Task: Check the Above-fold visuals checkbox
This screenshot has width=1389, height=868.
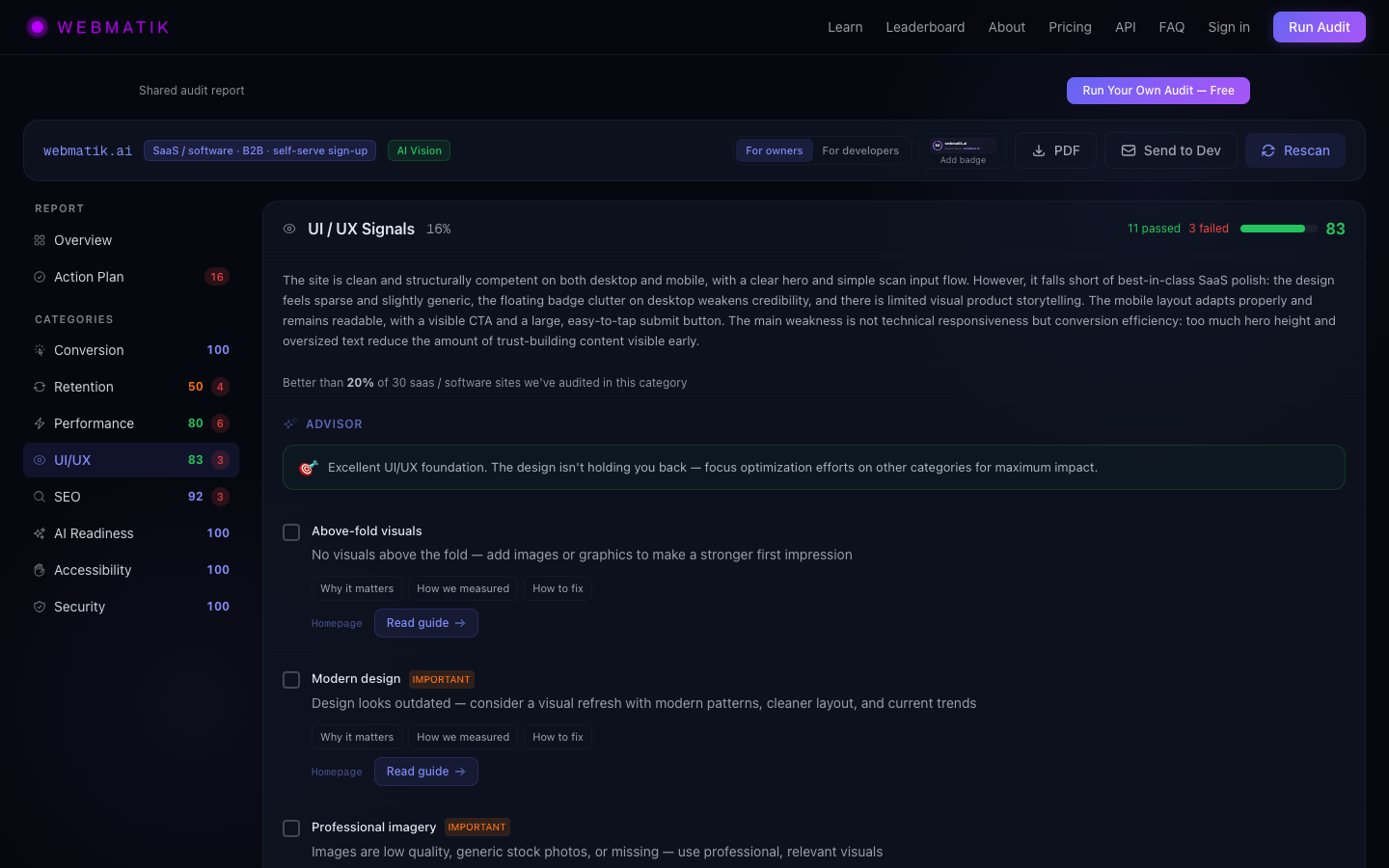Action: tap(291, 532)
